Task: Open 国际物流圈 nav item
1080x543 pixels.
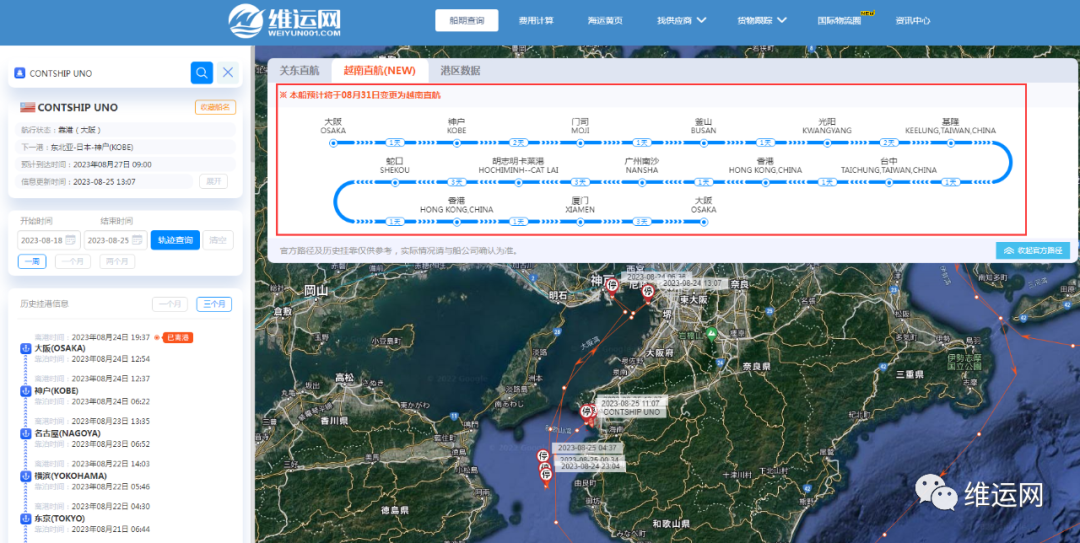Action: 839,21
